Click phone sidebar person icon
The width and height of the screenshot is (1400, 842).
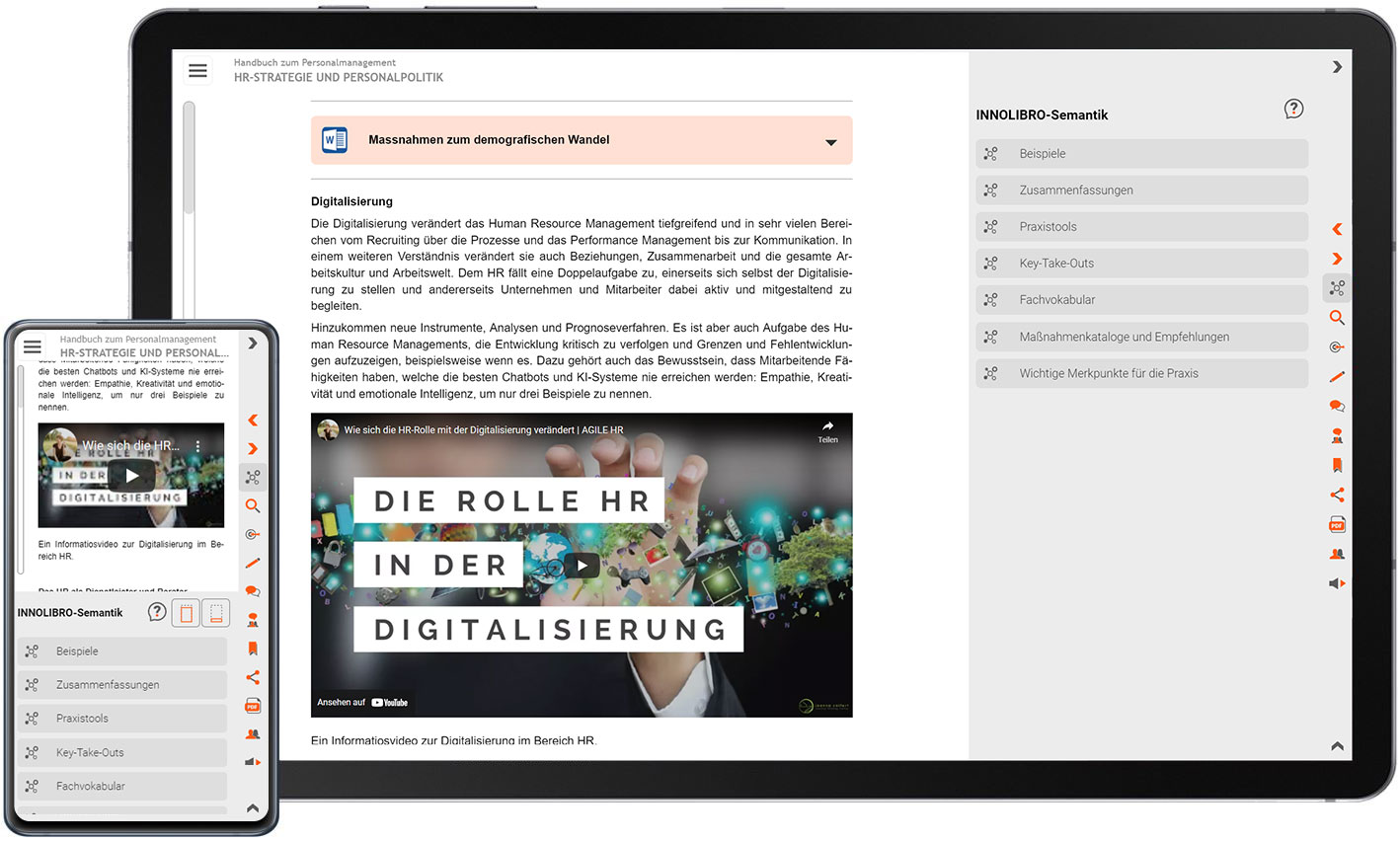pyautogui.click(x=253, y=620)
